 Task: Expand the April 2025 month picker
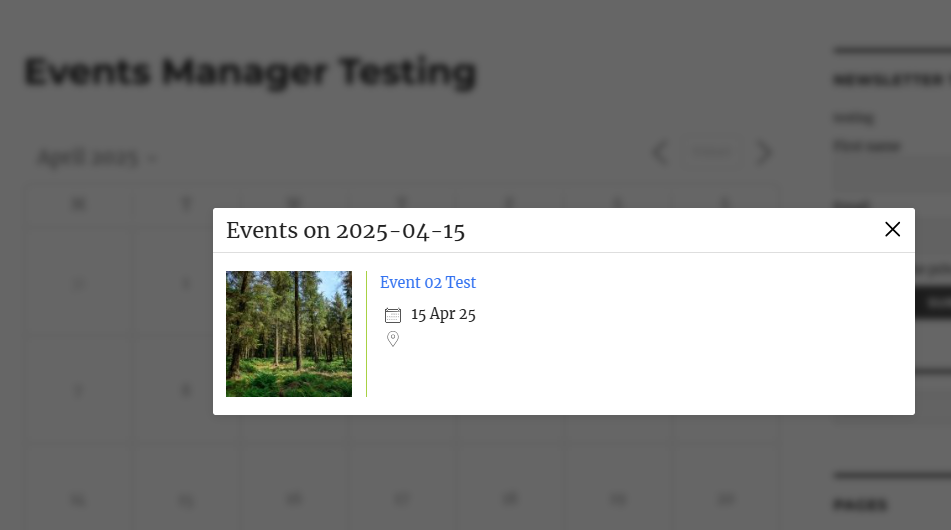(96, 158)
